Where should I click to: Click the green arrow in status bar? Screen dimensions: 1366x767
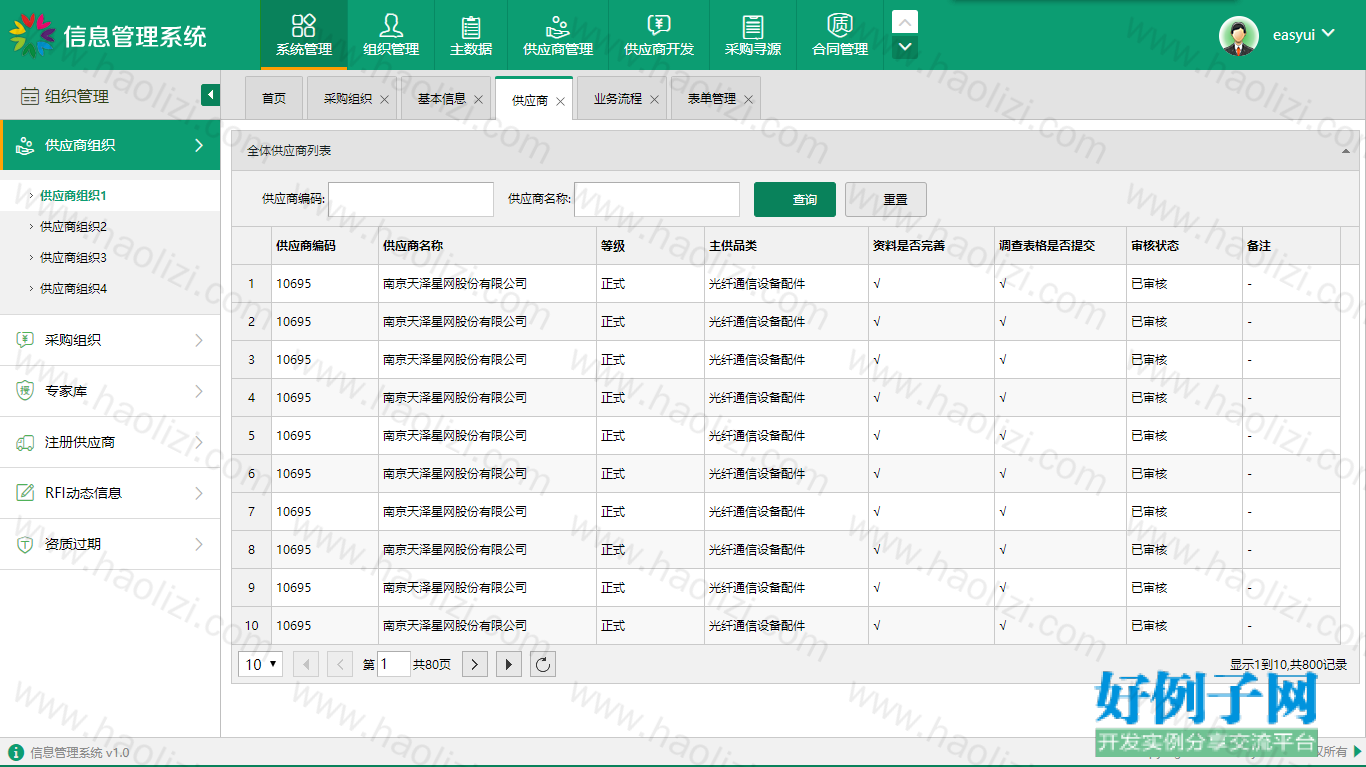click(x=1358, y=751)
